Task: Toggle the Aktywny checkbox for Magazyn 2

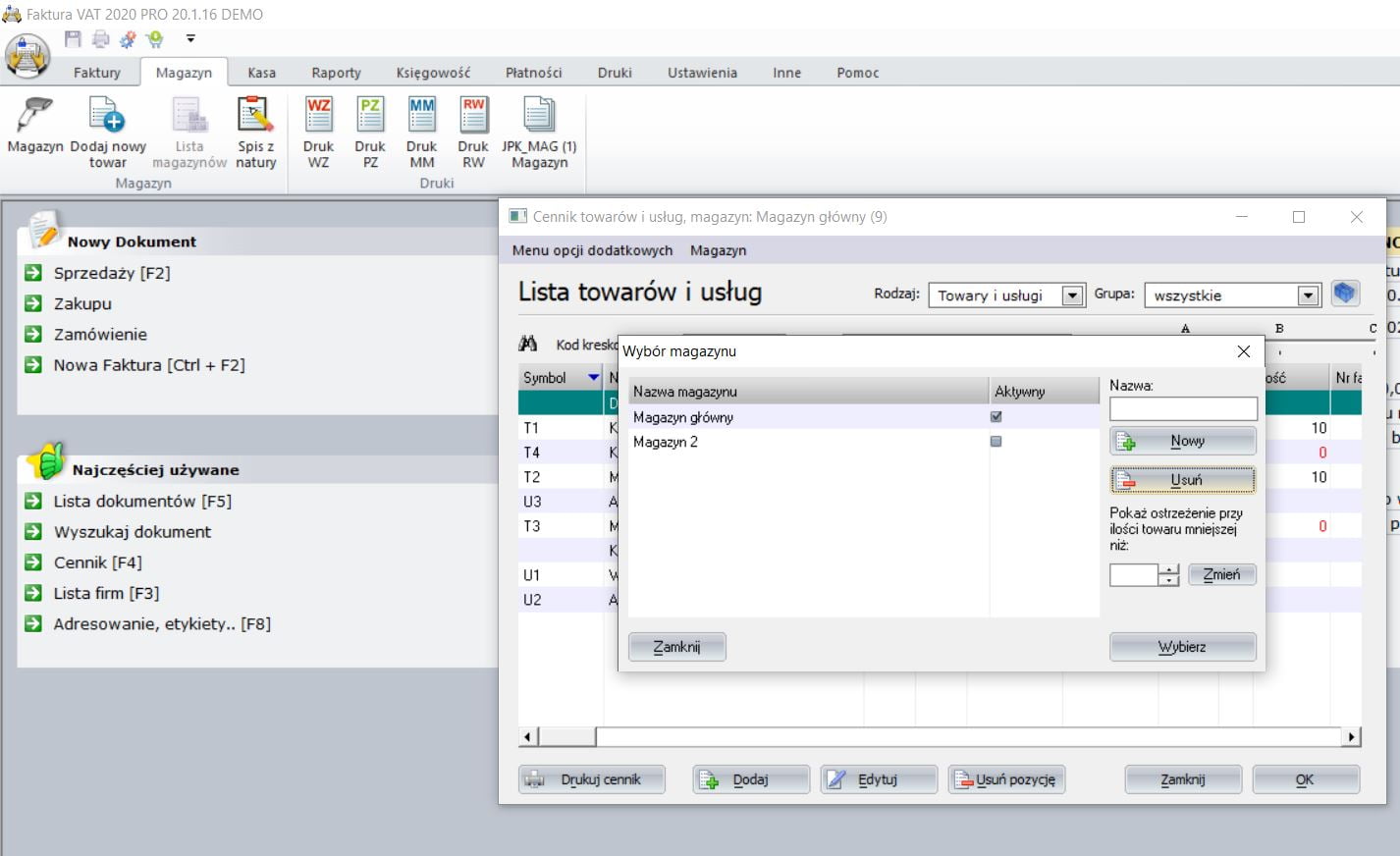Action: point(996,441)
